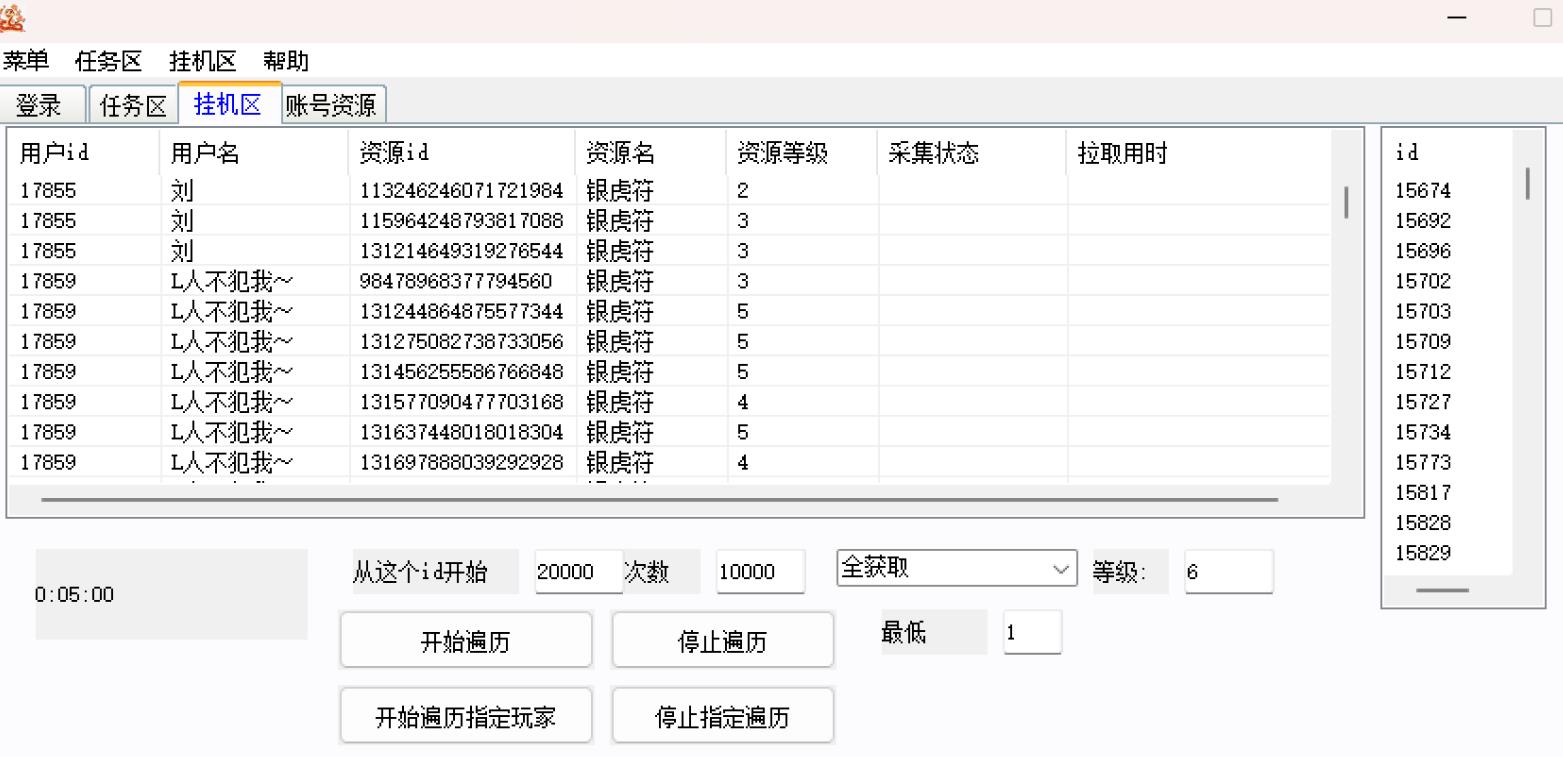Expand the 全获取 dropdown
Image resolution: width=1563 pixels, height=757 pixels.
(x=955, y=569)
